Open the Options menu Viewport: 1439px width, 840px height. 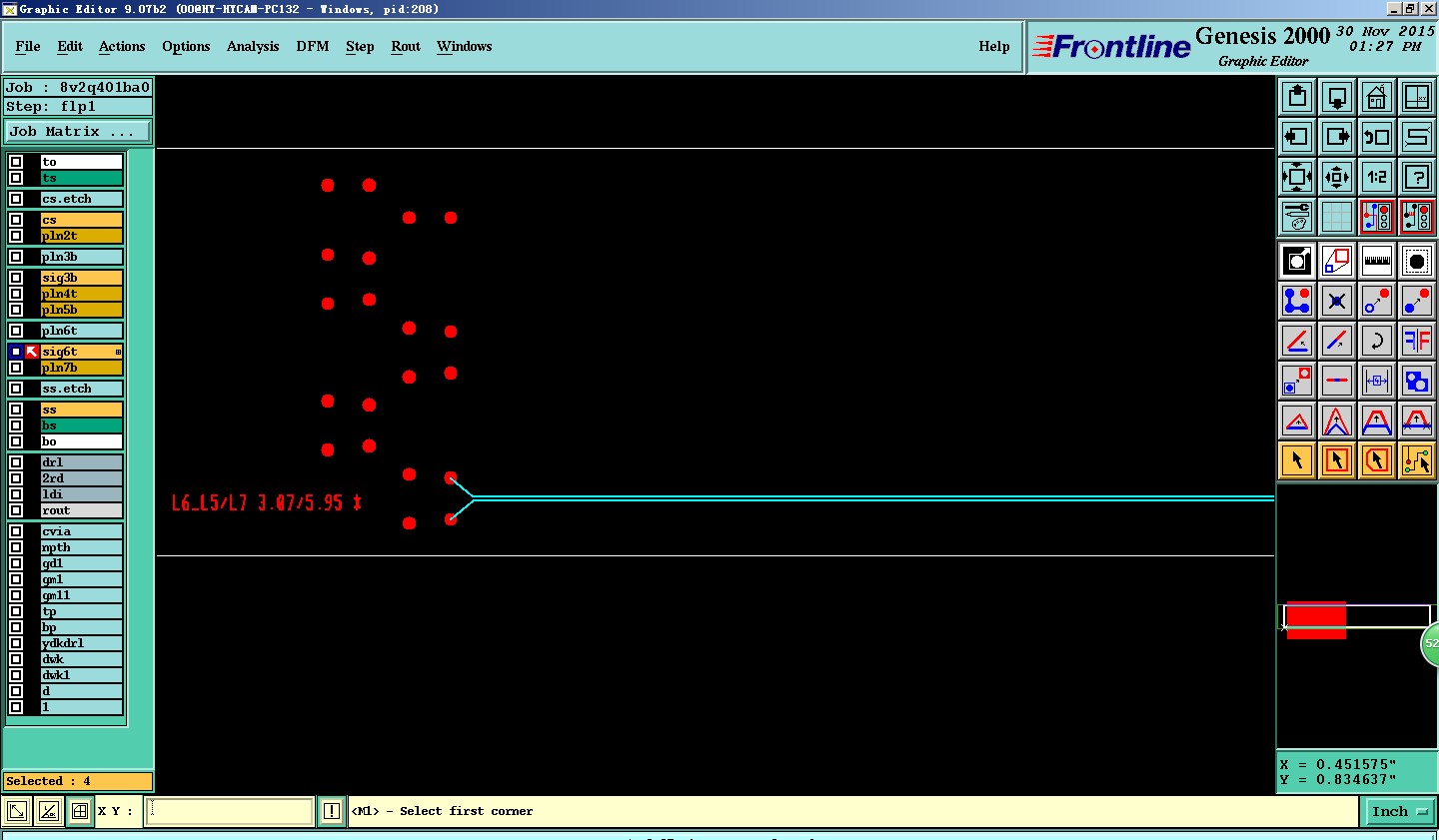186,46
